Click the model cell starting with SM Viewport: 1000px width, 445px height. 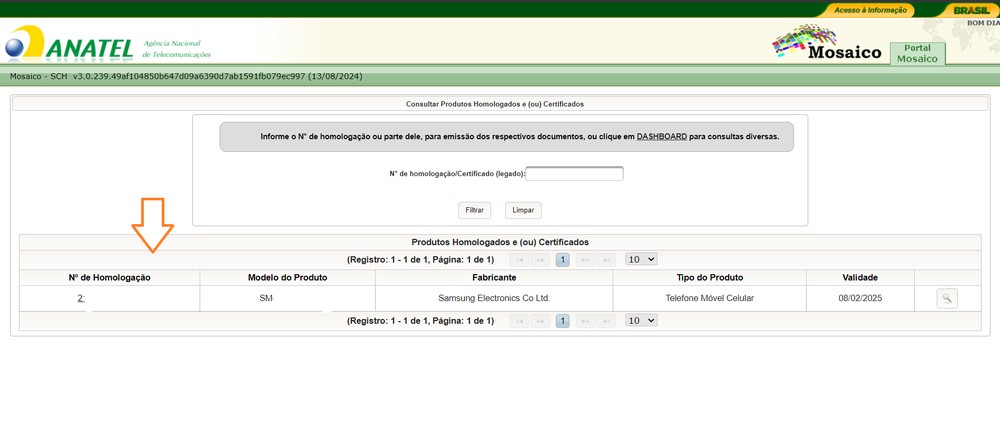click(288, 298)
